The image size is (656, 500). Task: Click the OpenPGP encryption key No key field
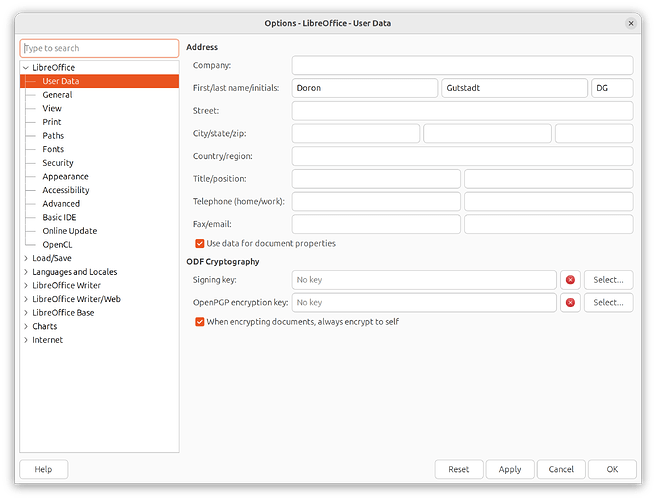pos(424,303)
